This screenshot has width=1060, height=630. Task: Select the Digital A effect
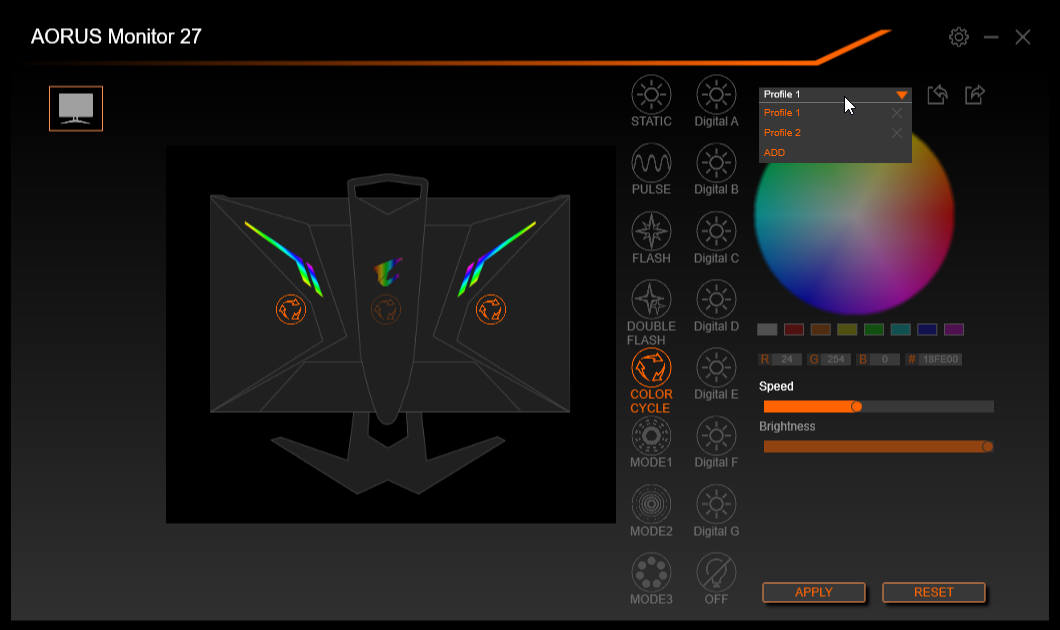716,95
